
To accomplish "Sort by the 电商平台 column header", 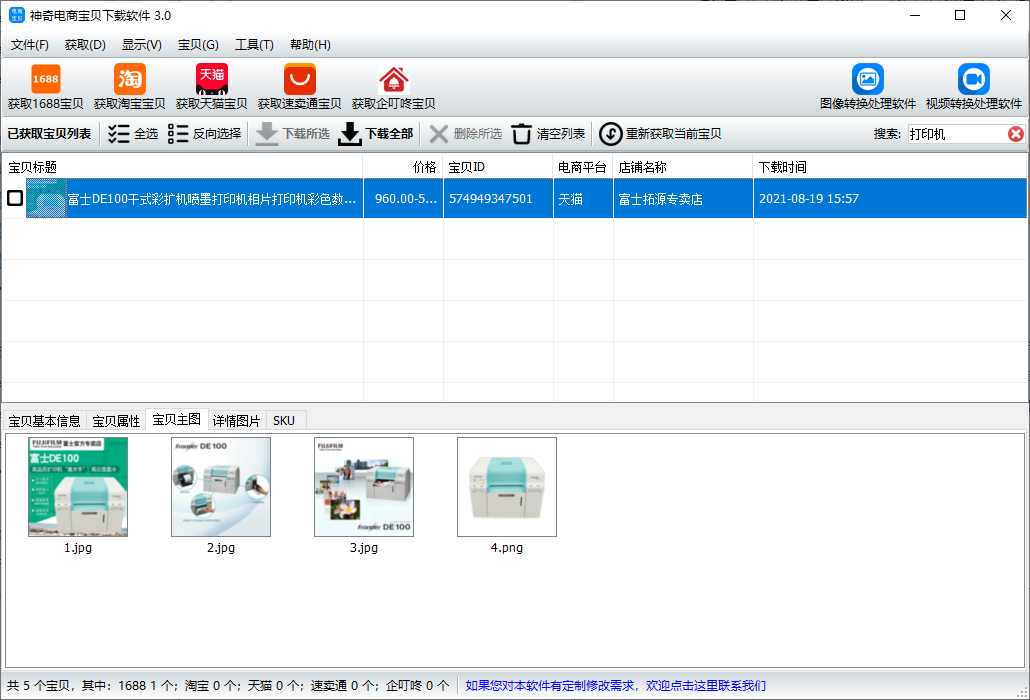I will (583, 167).
